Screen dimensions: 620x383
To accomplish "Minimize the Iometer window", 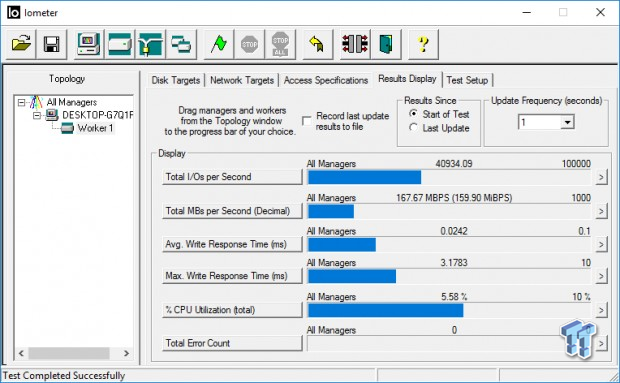I will coord(526,13).
